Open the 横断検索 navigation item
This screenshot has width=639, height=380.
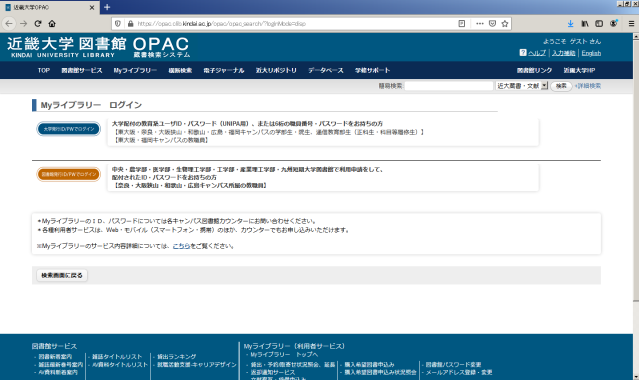pyautogui.click(x=180, y=71)
